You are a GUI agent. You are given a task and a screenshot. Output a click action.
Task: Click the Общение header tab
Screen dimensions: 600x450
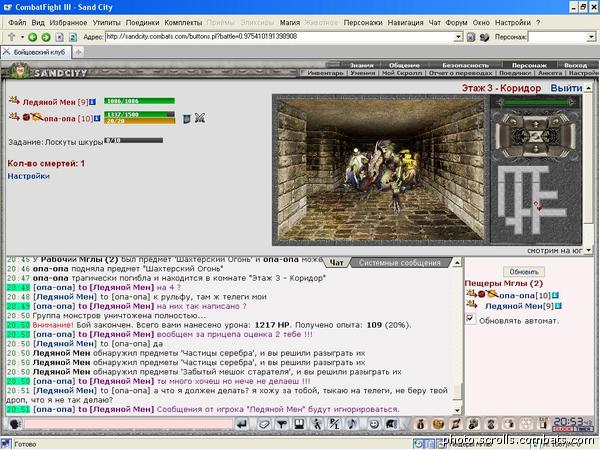click(x=404, y=65)
